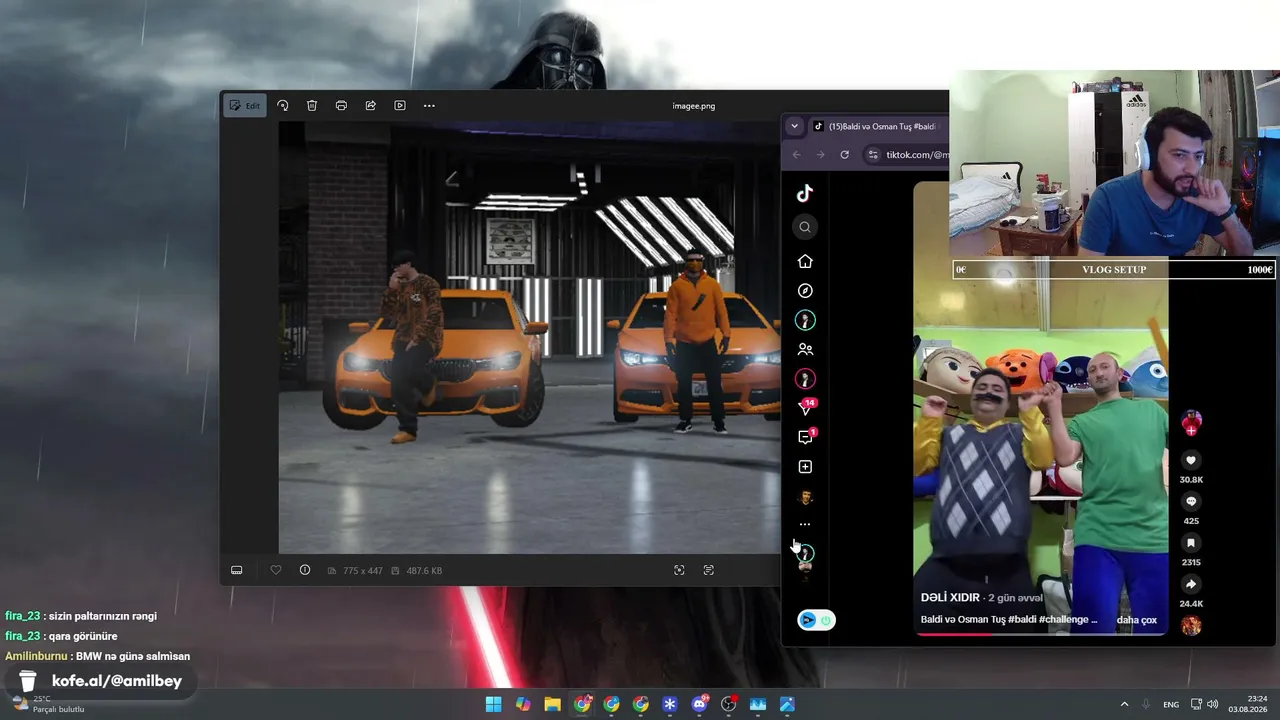1280x720 pixels.
Task: Open DƏLİ XIDIR username link
Action: (x=950, y=597)
